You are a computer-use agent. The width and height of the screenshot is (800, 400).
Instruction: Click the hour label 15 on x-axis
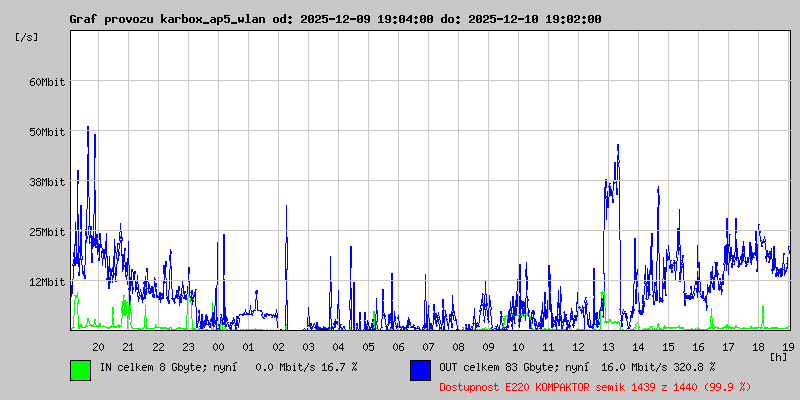(x=669, y=347)
